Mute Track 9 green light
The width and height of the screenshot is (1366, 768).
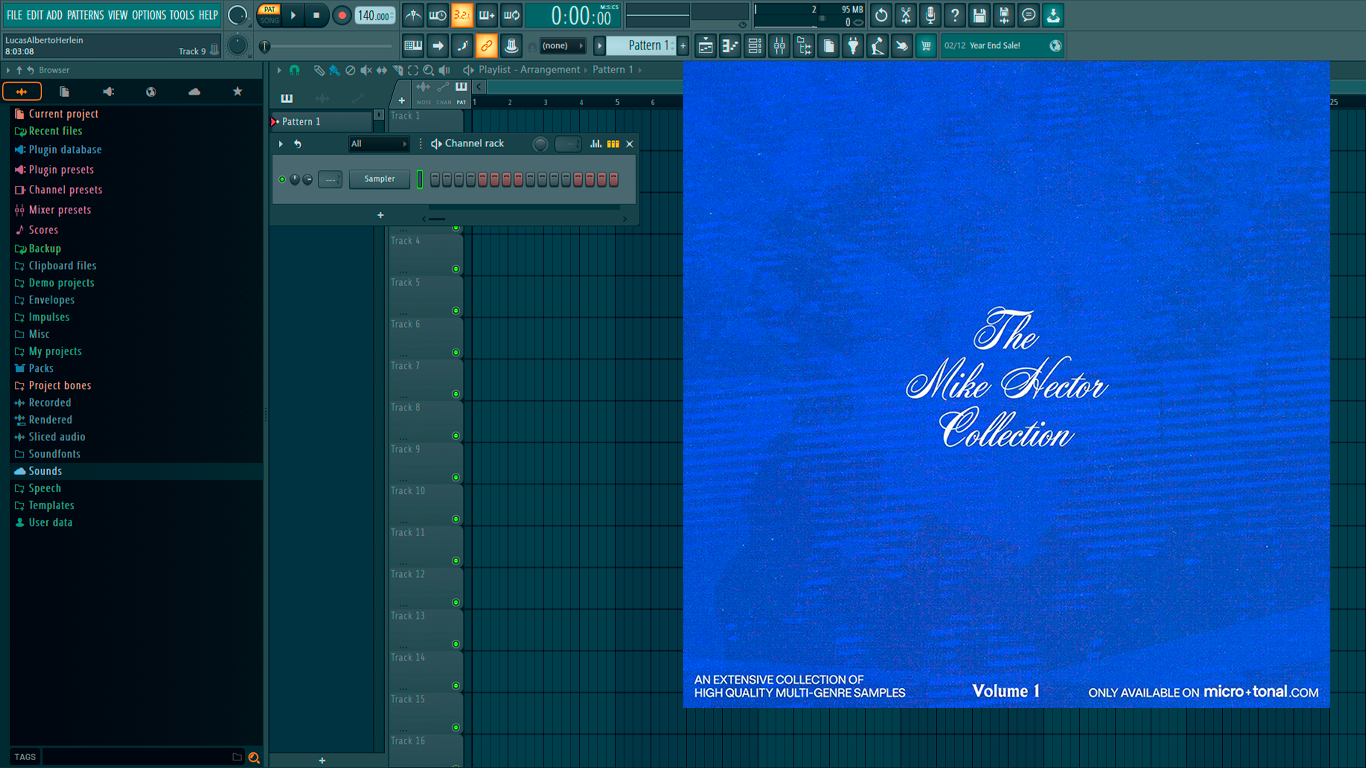456,478
